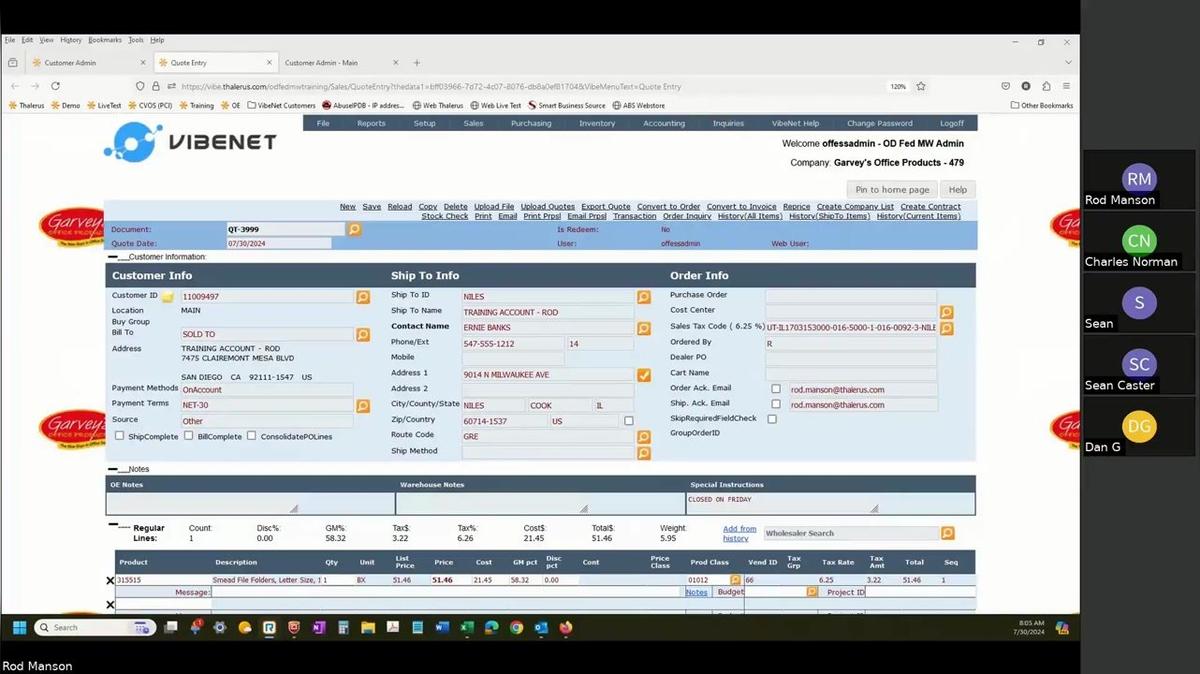Screen dimensions: 1200x674
Task: Tick the BillComplete checkbox
Action: 189,436
